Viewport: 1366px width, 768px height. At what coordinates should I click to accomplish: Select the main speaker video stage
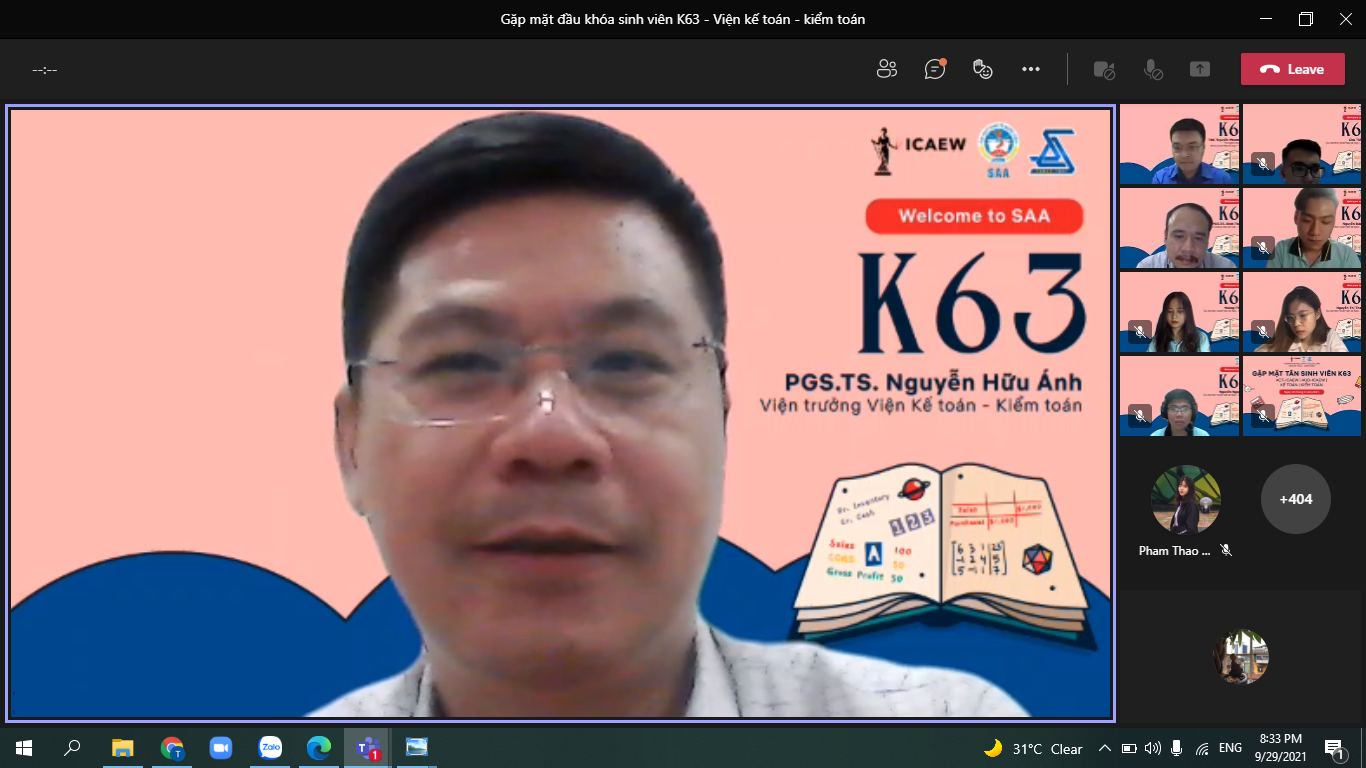pos(560,412)
